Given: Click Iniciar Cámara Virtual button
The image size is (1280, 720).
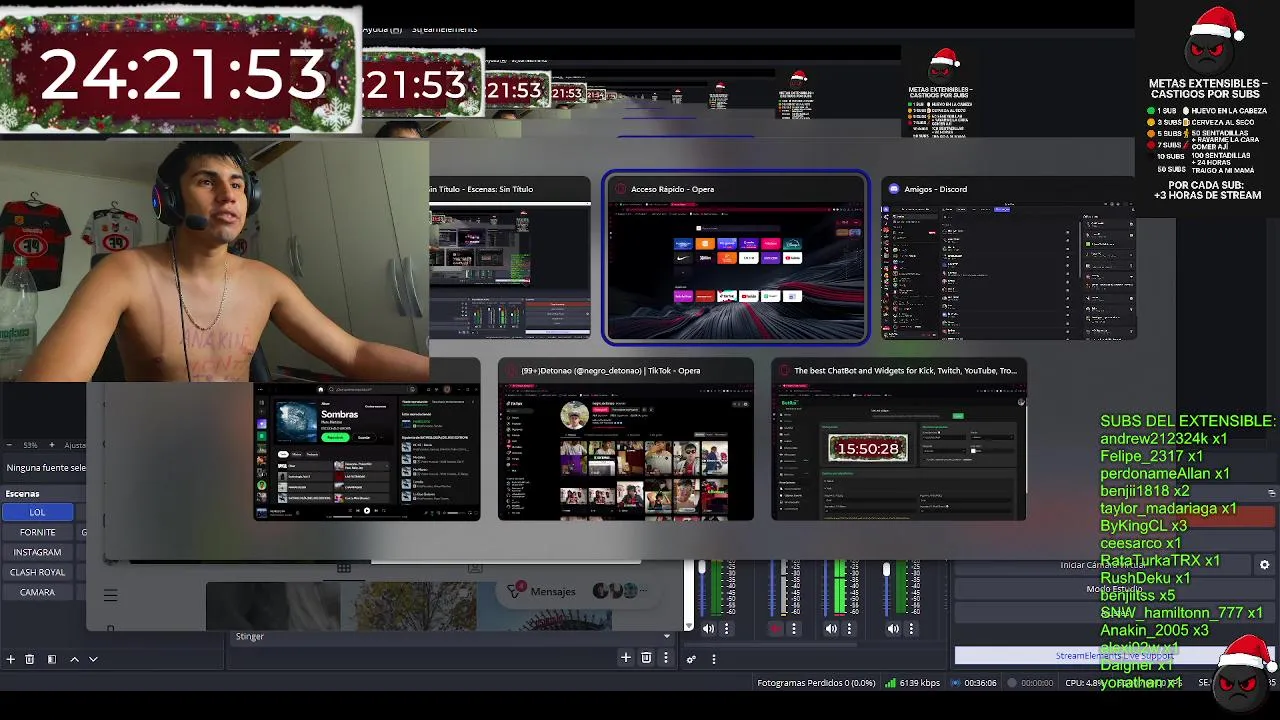Looking at the screenshot, I should (1103, 565).
